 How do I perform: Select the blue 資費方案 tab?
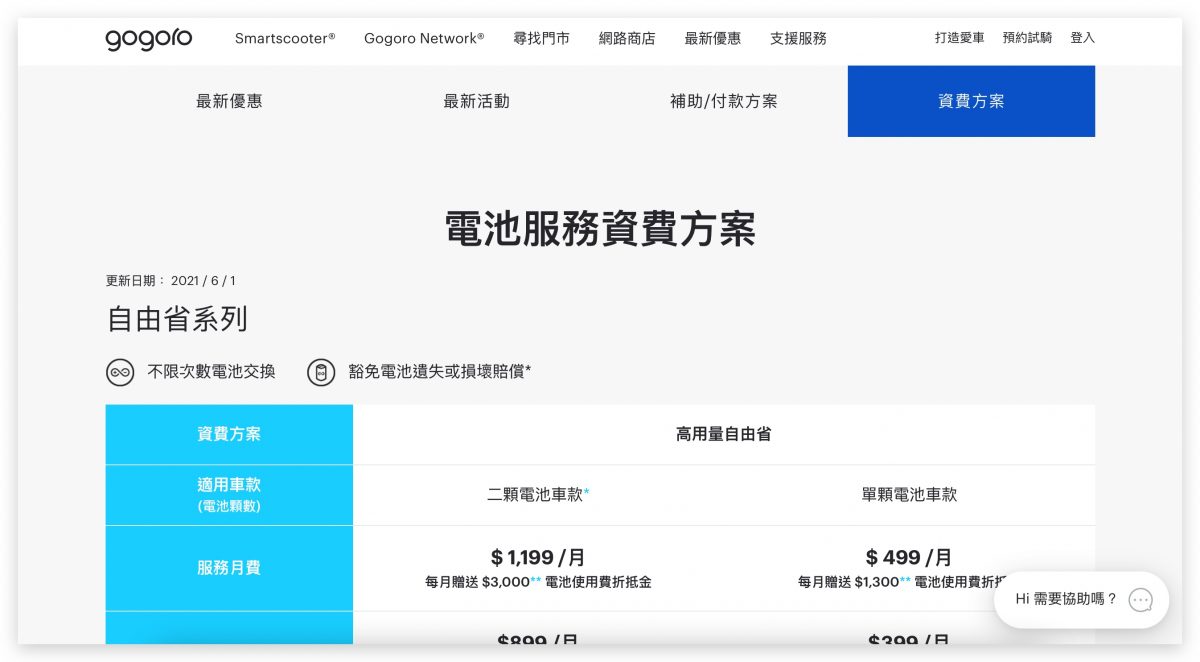click(x=971, y=101)
